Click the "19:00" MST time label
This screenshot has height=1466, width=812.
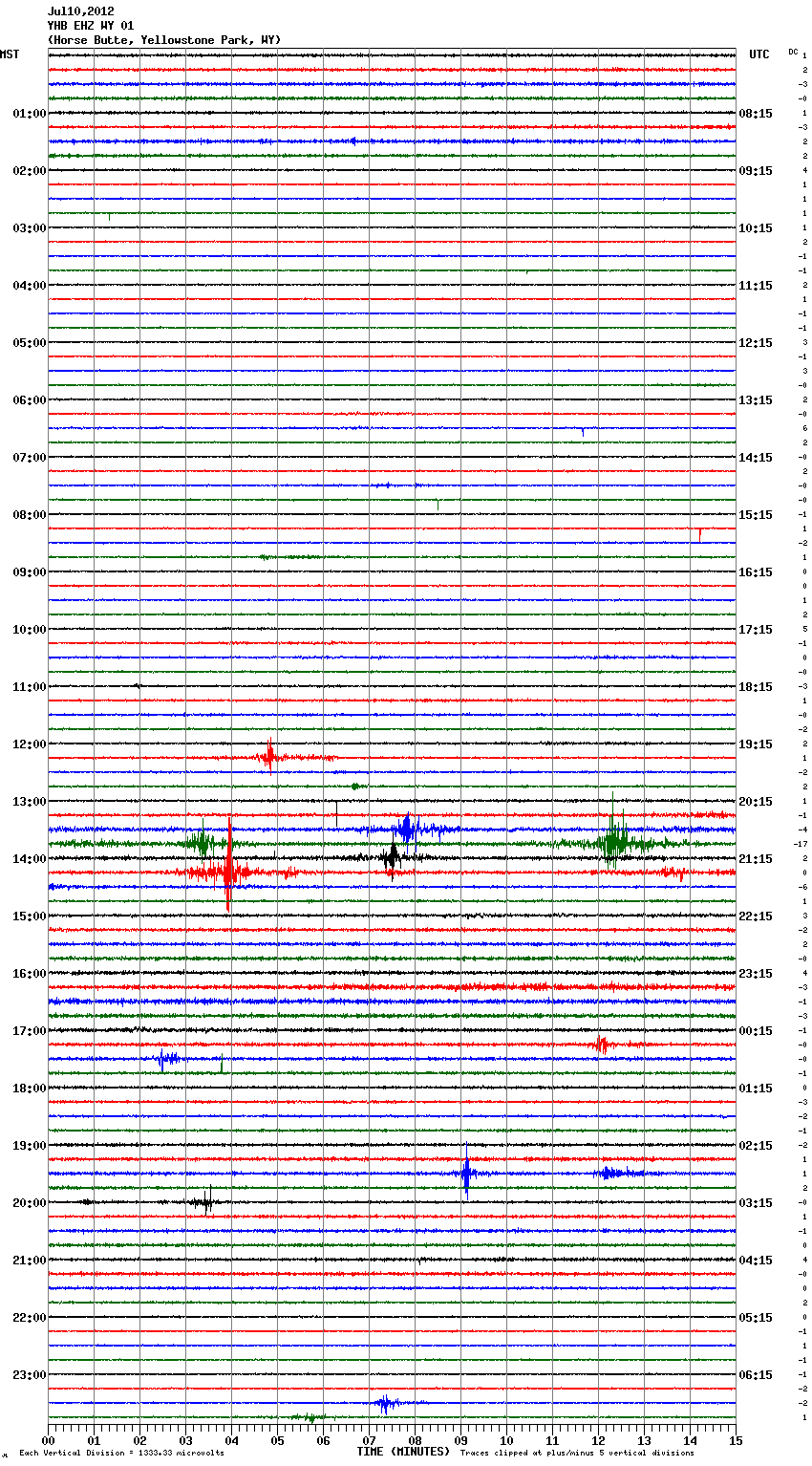[x=29, y=1146]
